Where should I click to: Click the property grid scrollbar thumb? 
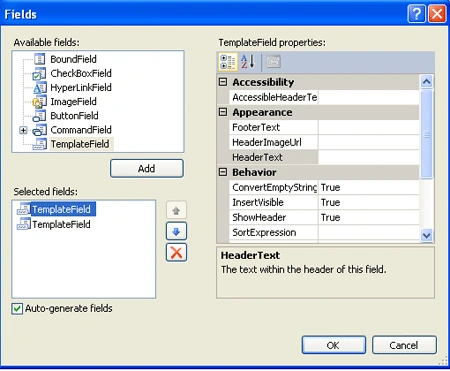click(x=427, y=134)
